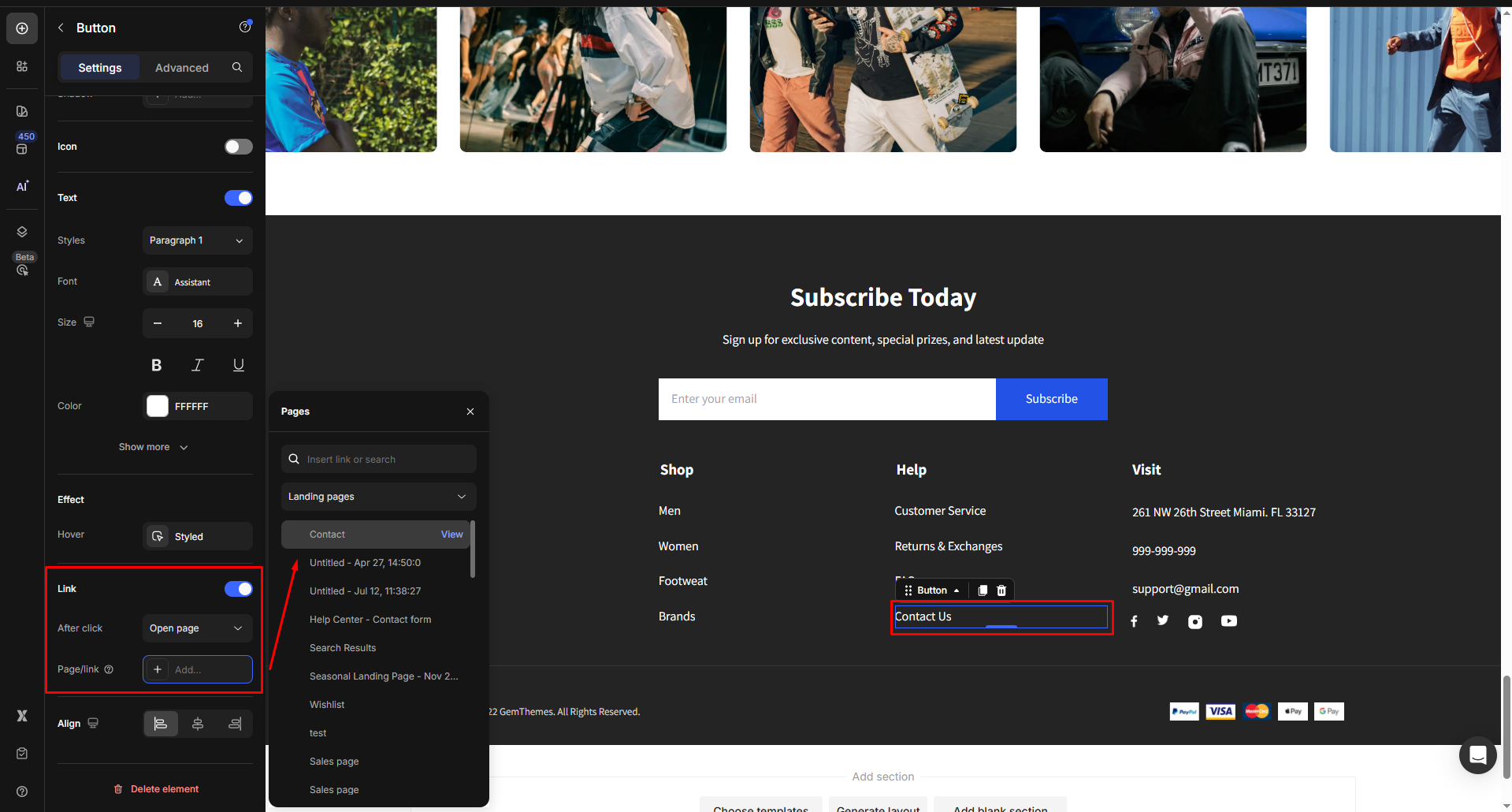Select the Settings tab
The width and height of the screenshot is (1512, 812).
99,67
